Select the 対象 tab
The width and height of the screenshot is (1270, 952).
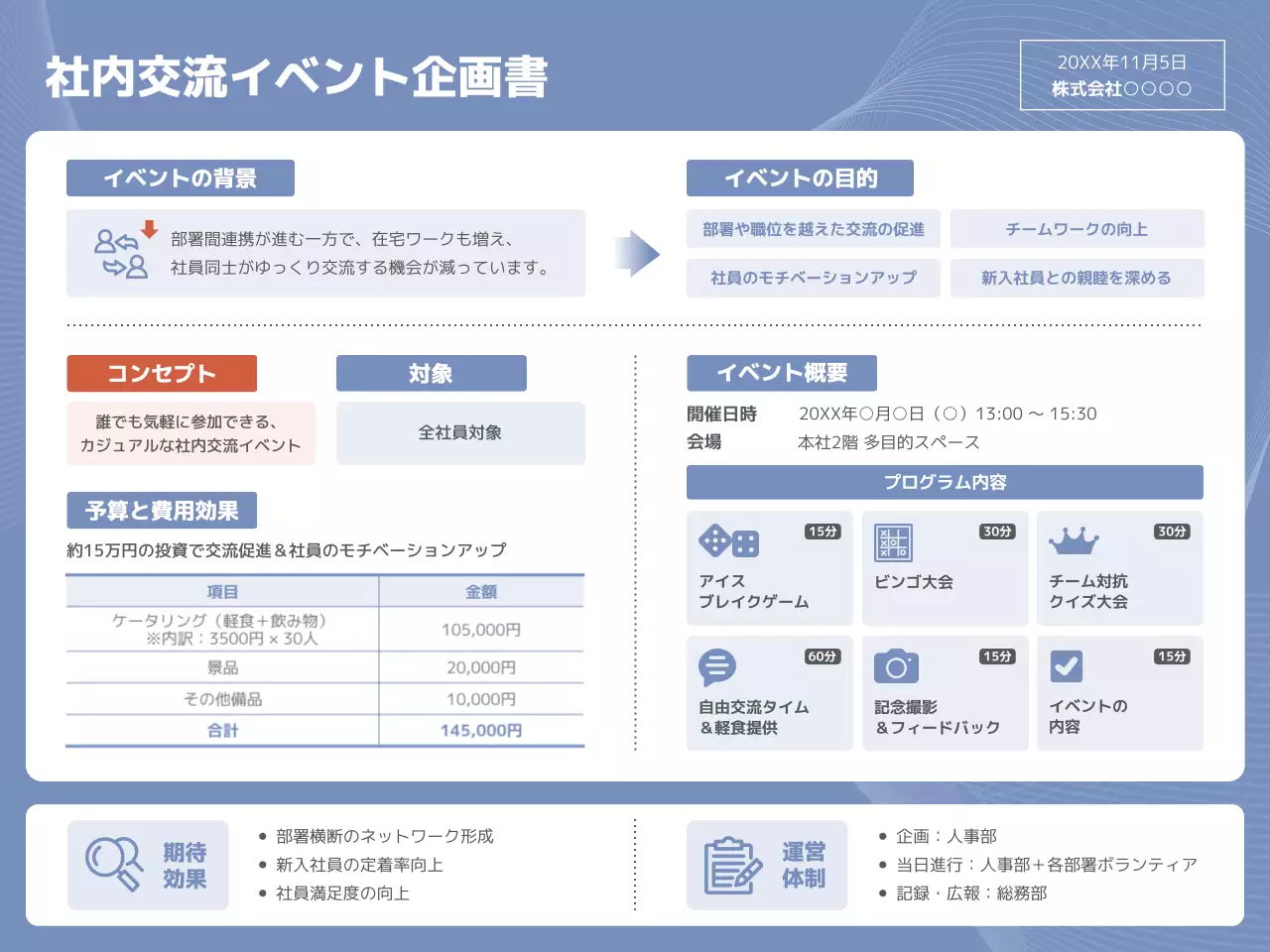pos(432,373)
